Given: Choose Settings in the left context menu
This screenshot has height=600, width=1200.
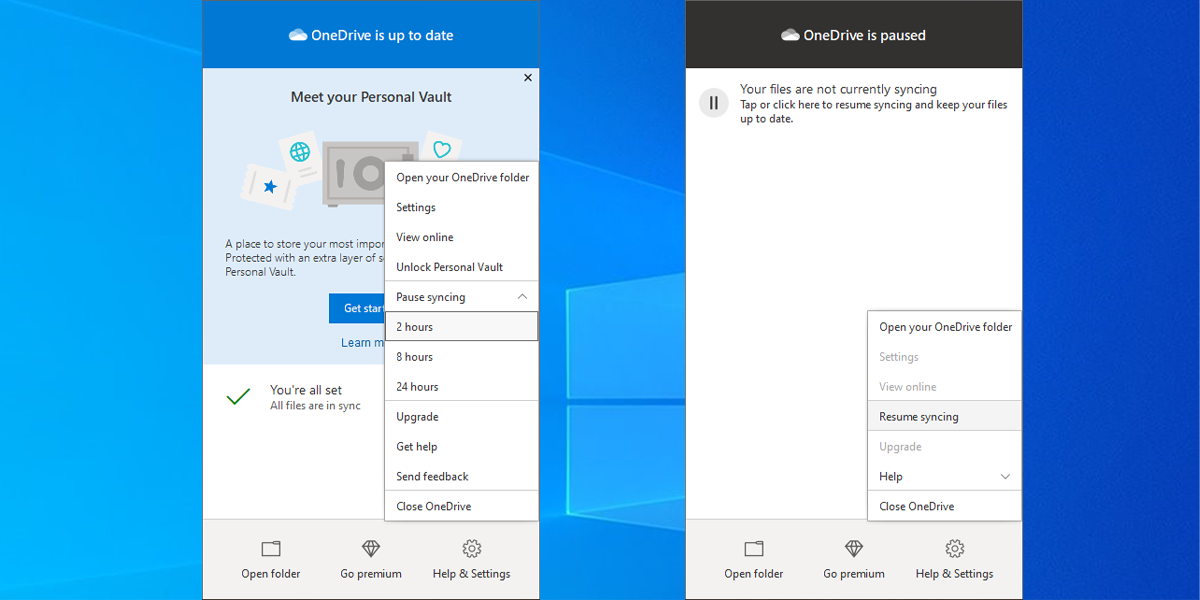Looking at the screenshot, I should [x=462, y=207].
